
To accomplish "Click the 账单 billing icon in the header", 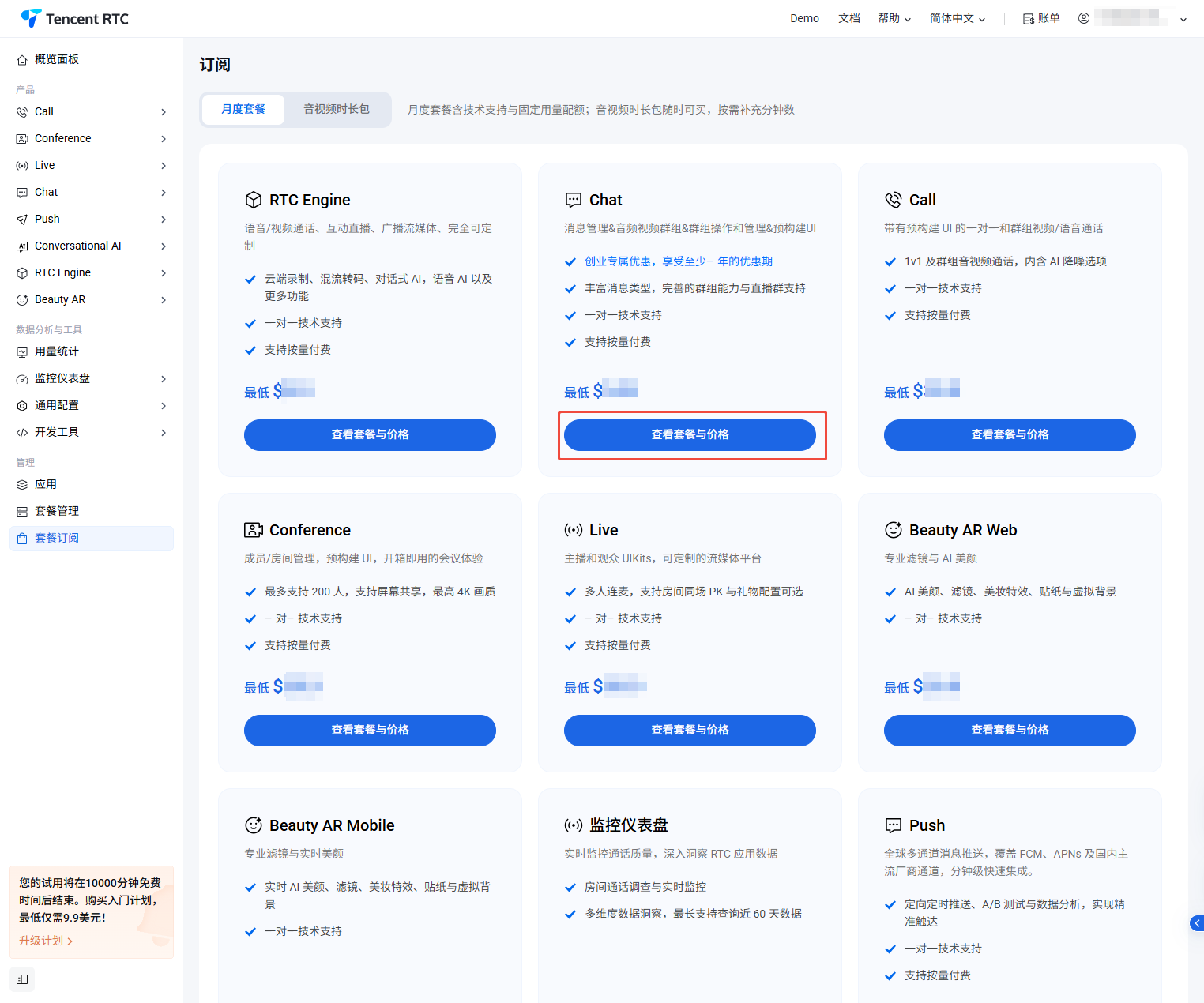I will point(1029,19).
